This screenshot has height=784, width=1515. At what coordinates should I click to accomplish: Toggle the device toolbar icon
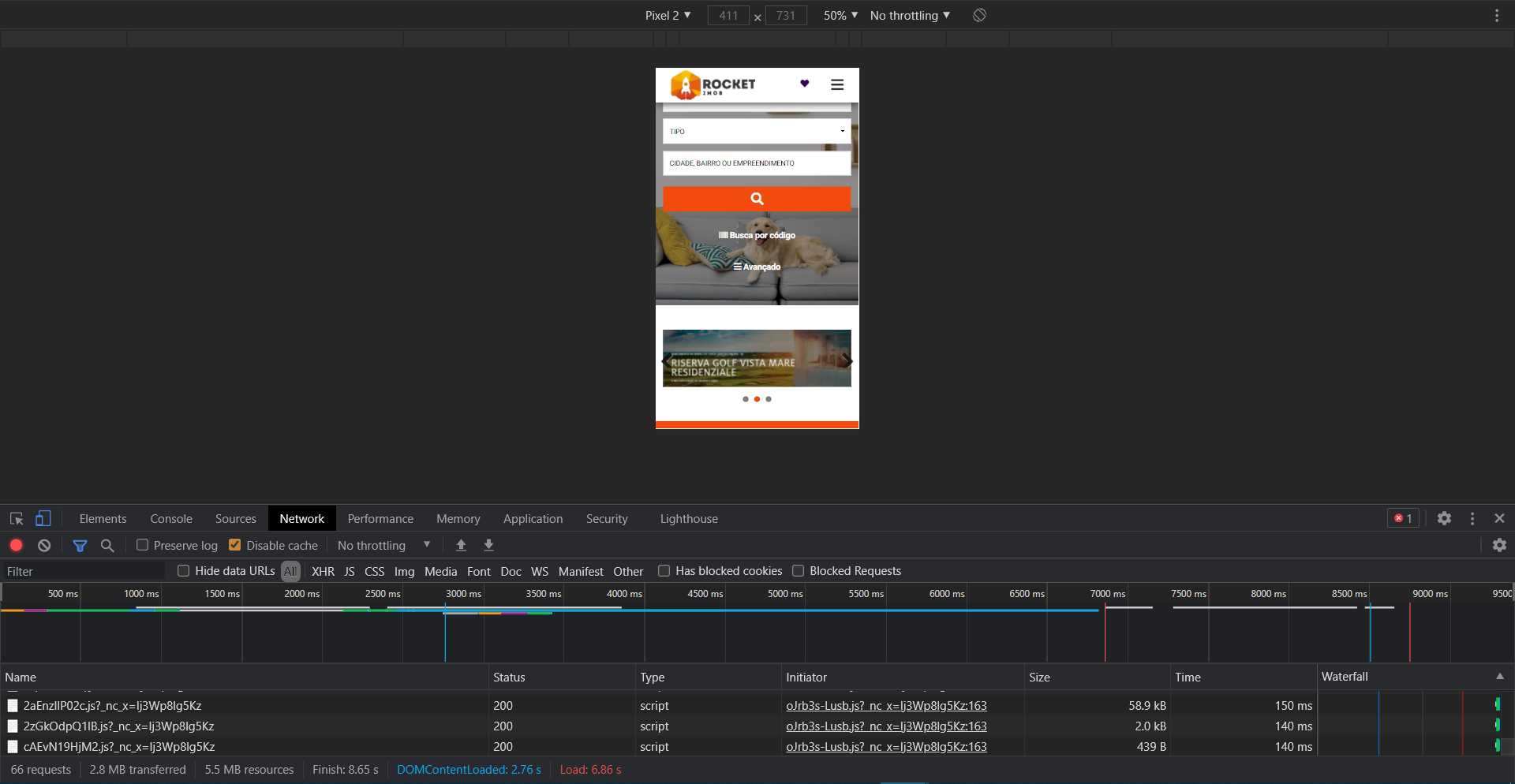[x=43, y=518]
